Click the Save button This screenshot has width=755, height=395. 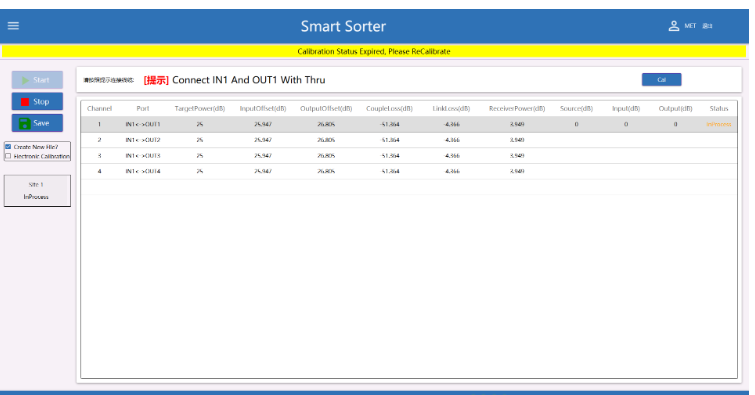pos(37,123)
